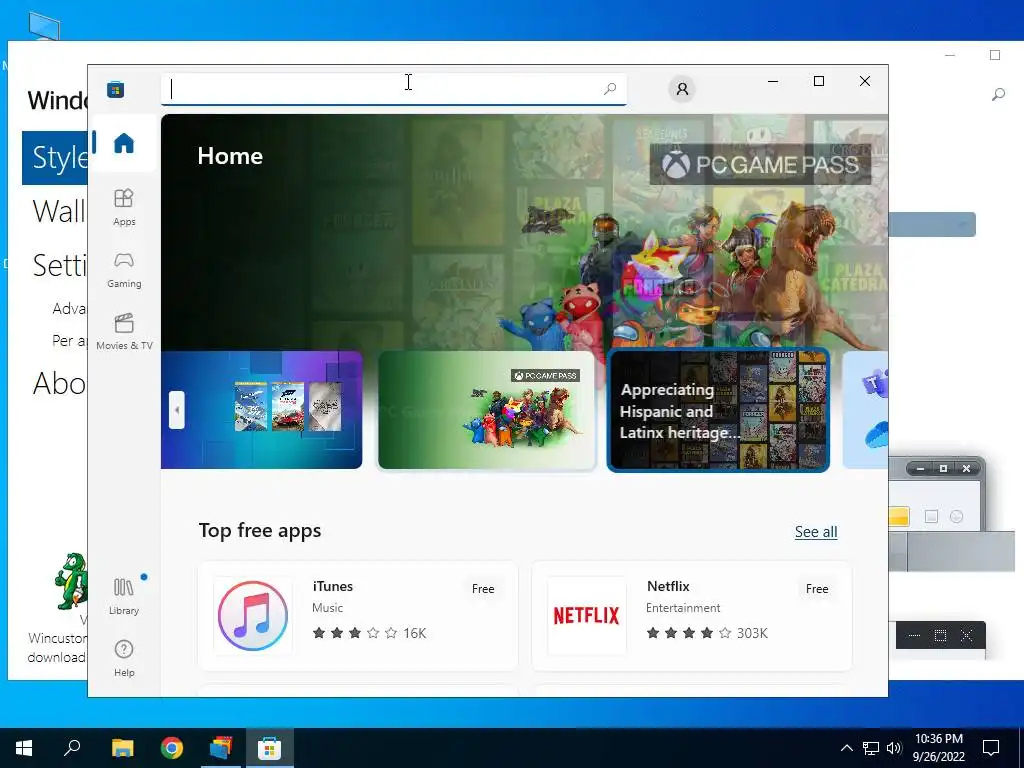1024x768 pixels.
Task: Open Movies & TV in Store sidebar
Action: pos(123,332)
